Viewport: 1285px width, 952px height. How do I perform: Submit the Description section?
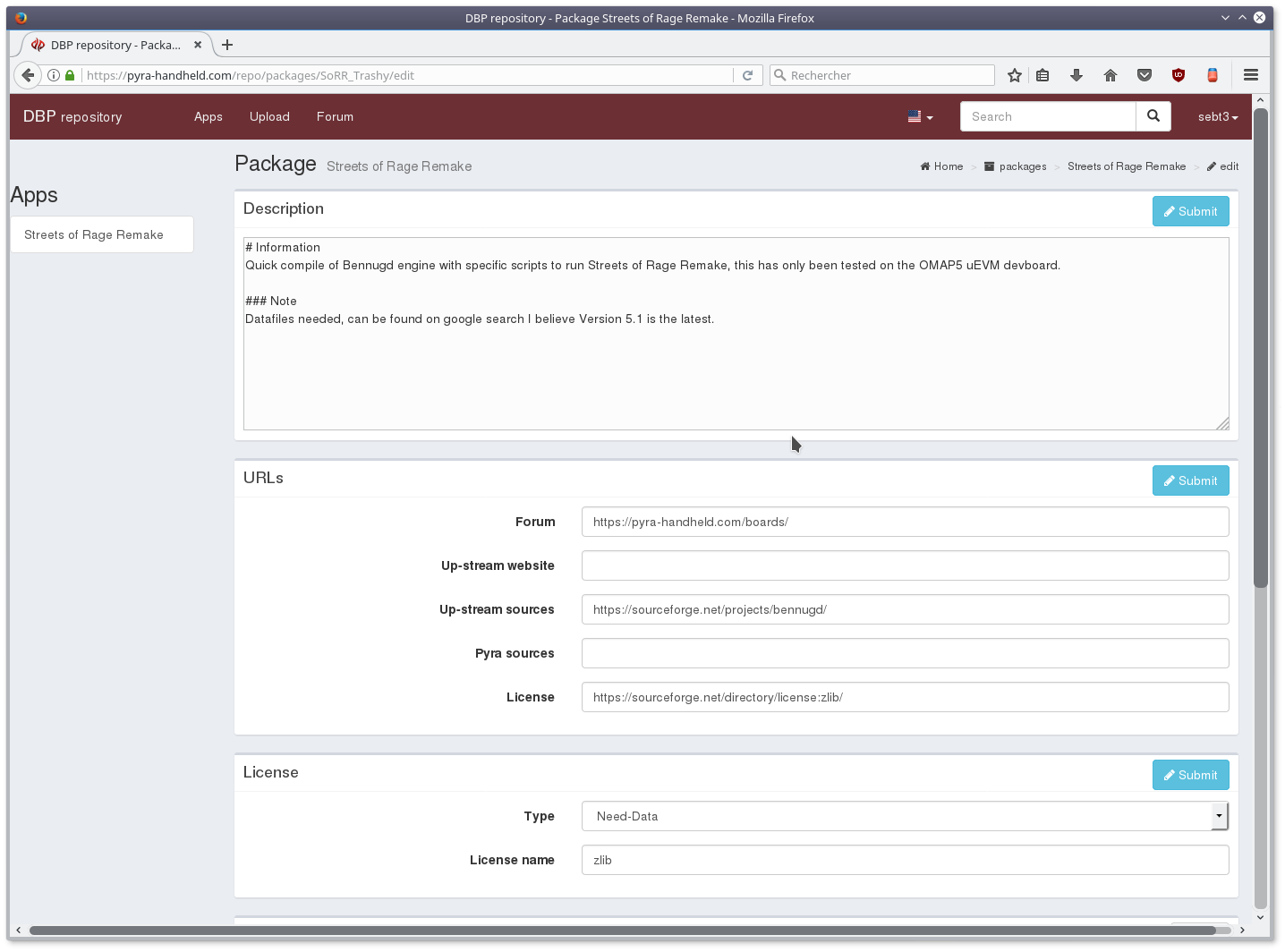pos(1190,212)
